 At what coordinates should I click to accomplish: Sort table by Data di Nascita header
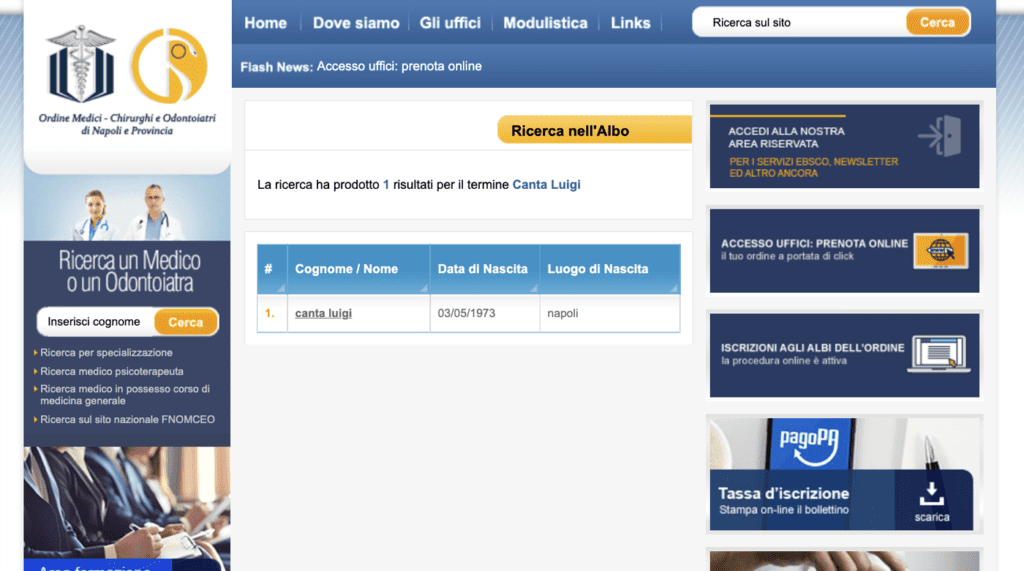coord(485,269)
